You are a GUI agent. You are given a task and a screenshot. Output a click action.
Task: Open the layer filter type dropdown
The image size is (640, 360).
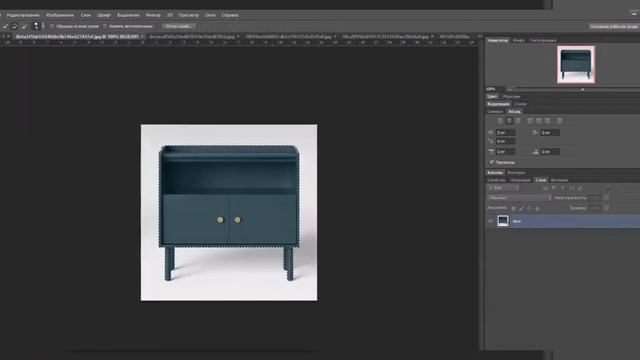point(503,188)
